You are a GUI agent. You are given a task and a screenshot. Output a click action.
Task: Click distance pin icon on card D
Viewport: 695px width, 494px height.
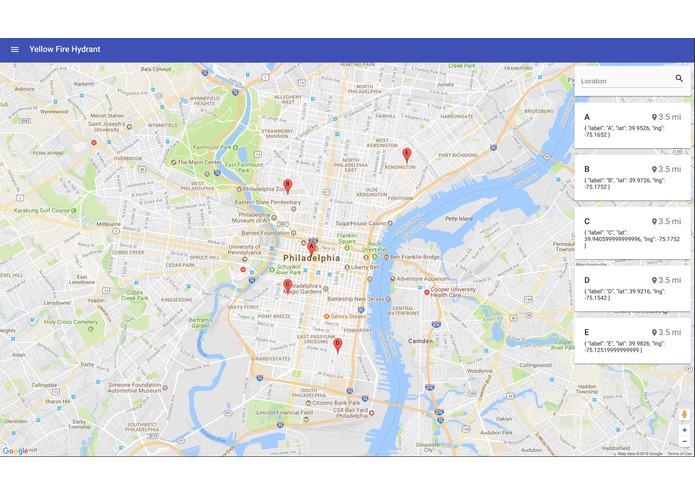click(x=654, y=280)
